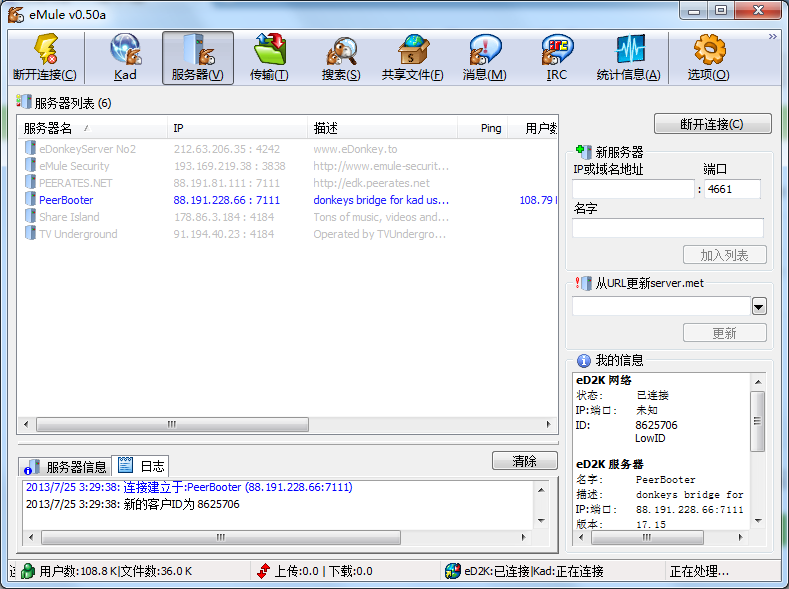Image resolution: width=789 pixels, height=589 pixels.
Task: Open the server.met URL dropdown arrow
Action: 759,306
